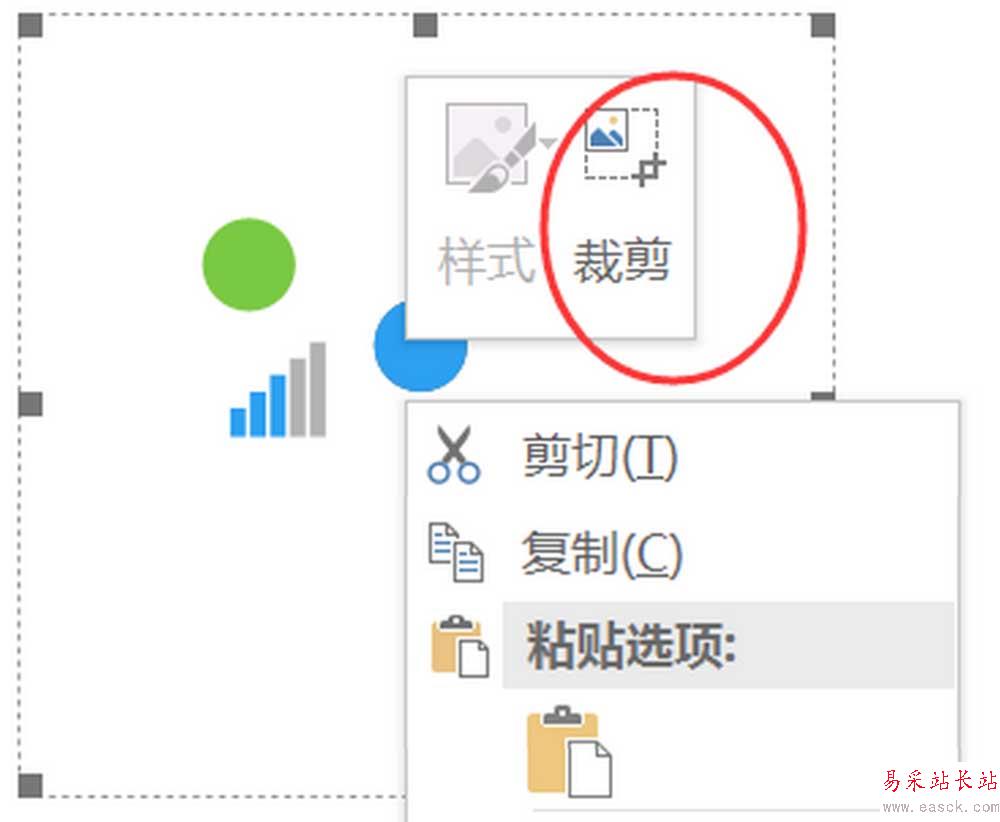Click the 粘贴选项 header label
This screenshot has height=822, width=1000.
click(630, 645)
